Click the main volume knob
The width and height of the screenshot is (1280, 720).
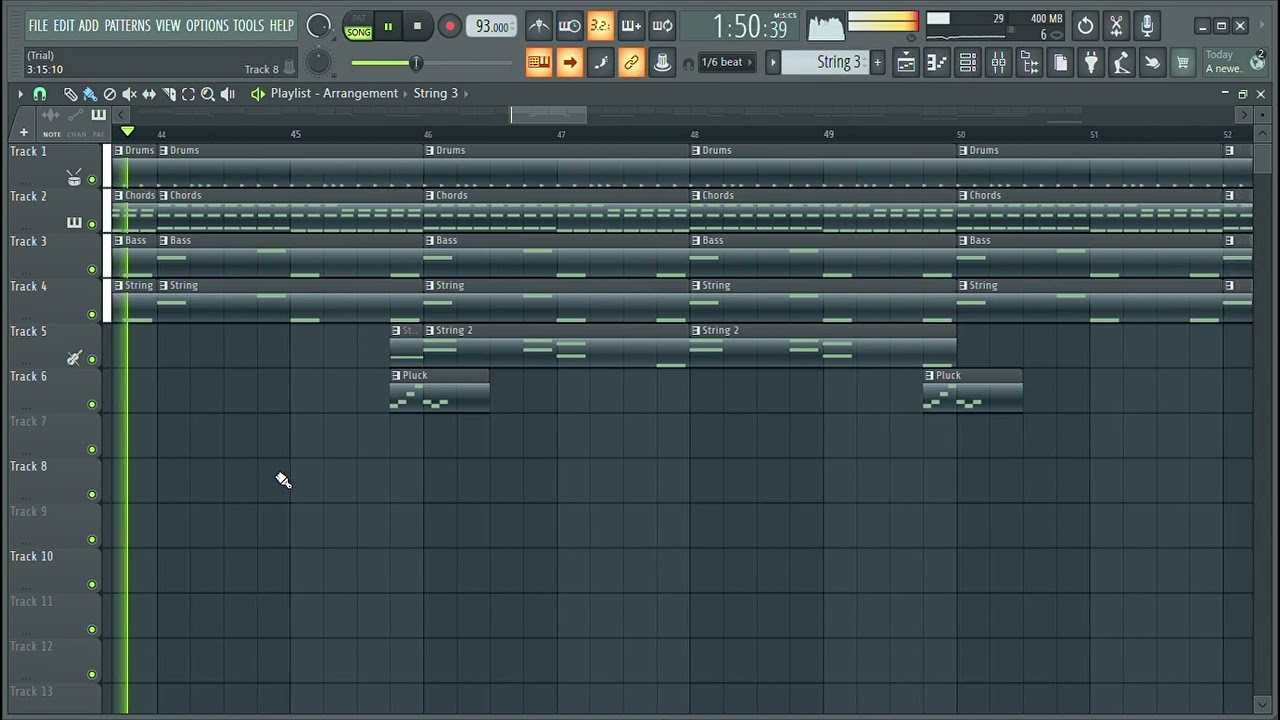click(318, 26)
